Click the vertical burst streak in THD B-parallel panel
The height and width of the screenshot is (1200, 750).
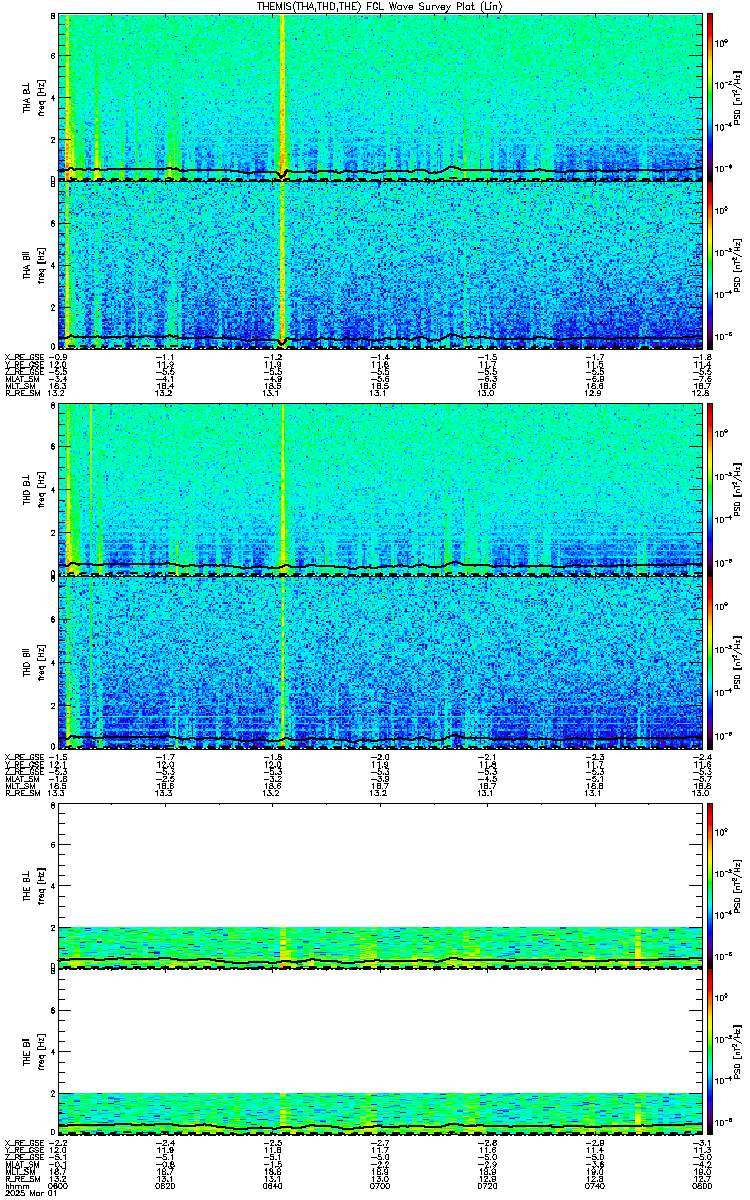pos(284,663)
